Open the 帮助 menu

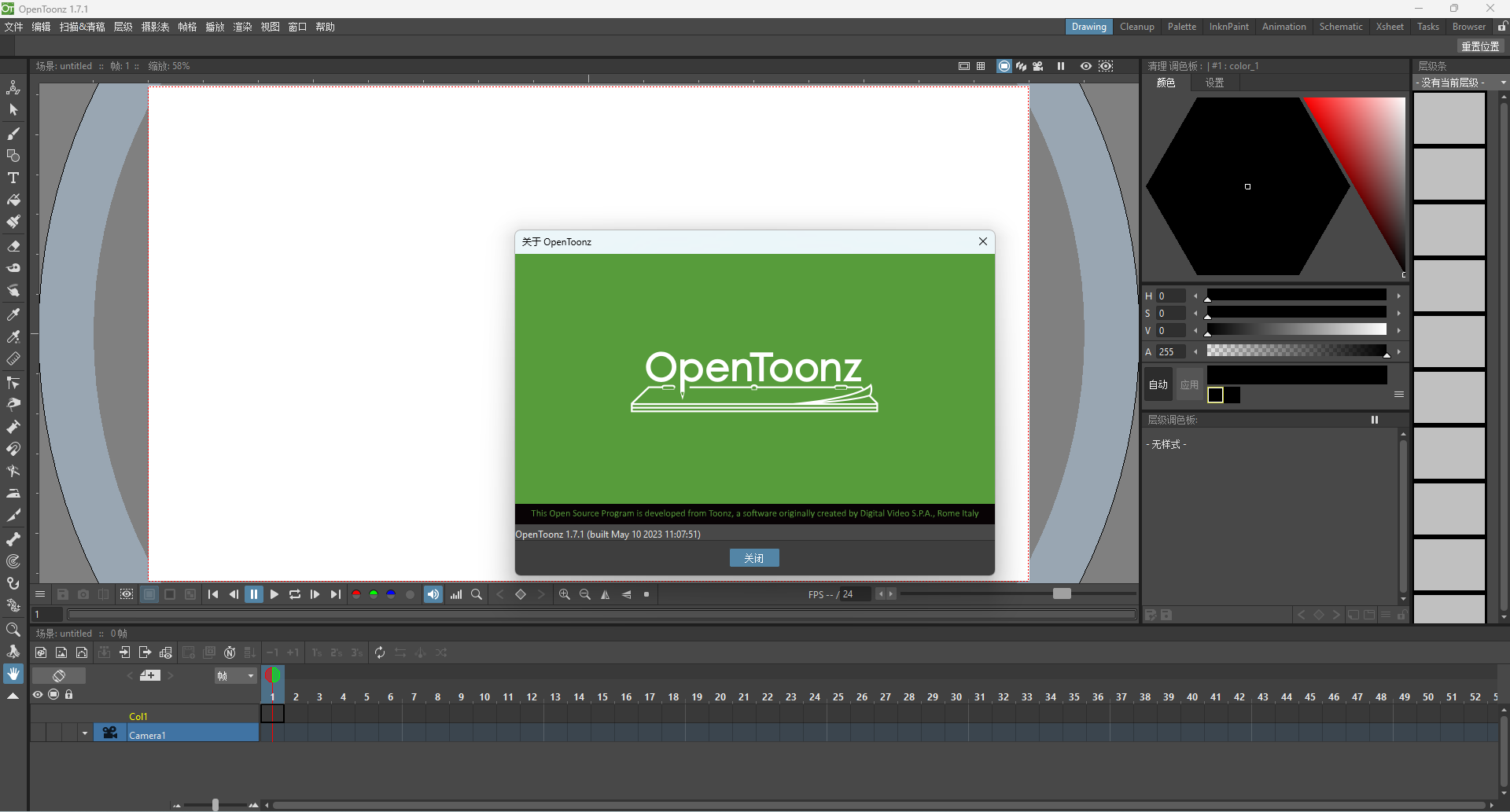coord(325,27)
